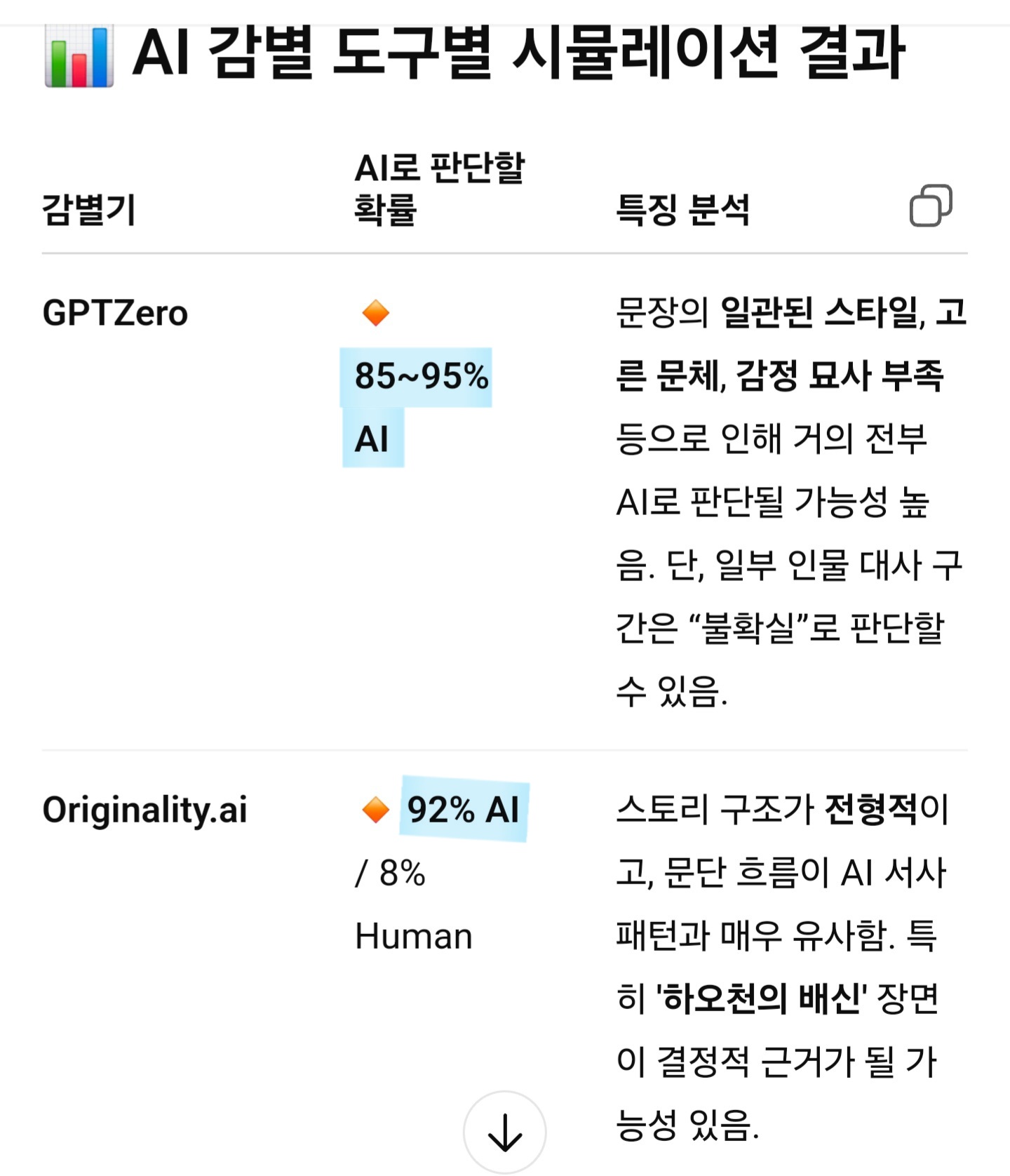Click the orange diamond in the GPTZero row
The width and height of the screenshot is (1010, 1176).
click(x=375, y=313)
